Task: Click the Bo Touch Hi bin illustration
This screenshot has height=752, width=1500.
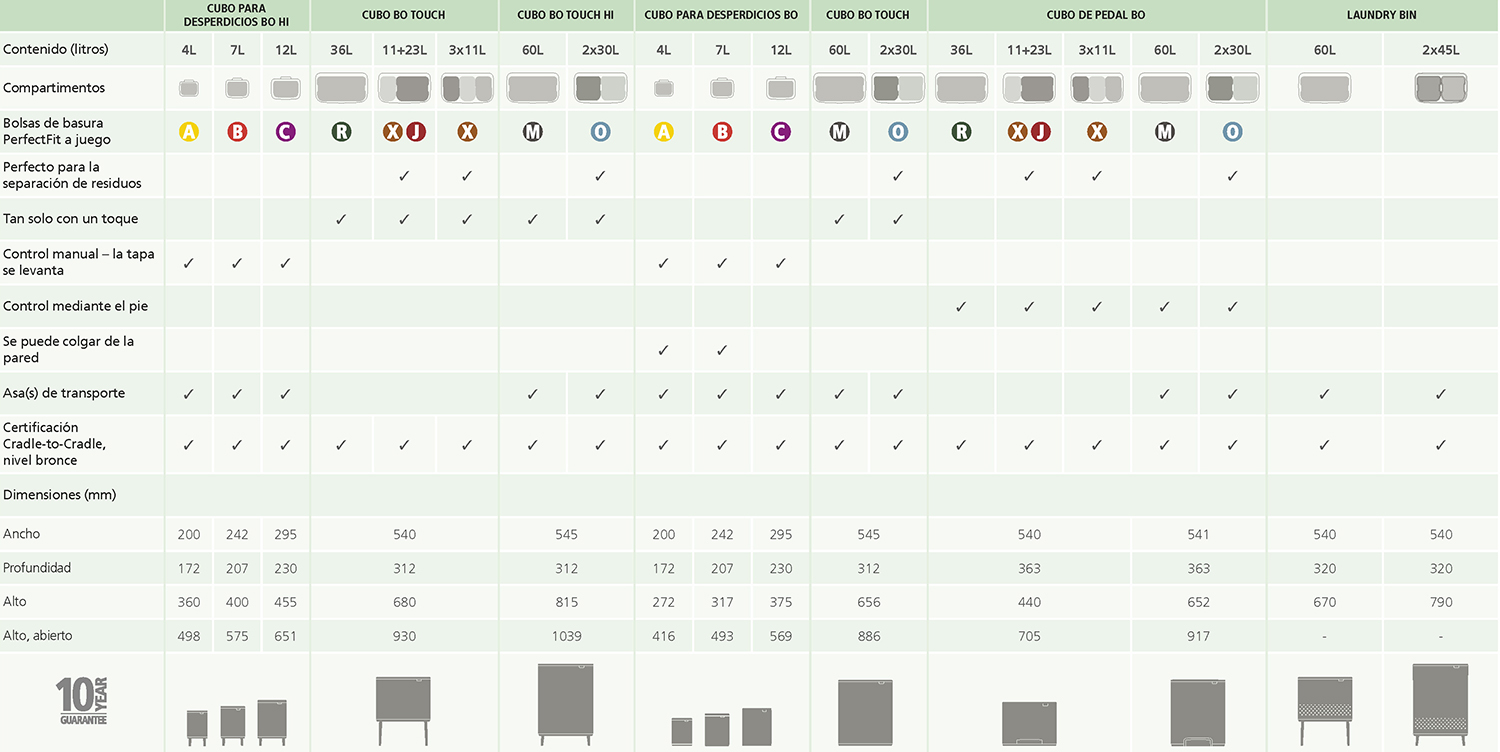Action: [x=566, y=704]
